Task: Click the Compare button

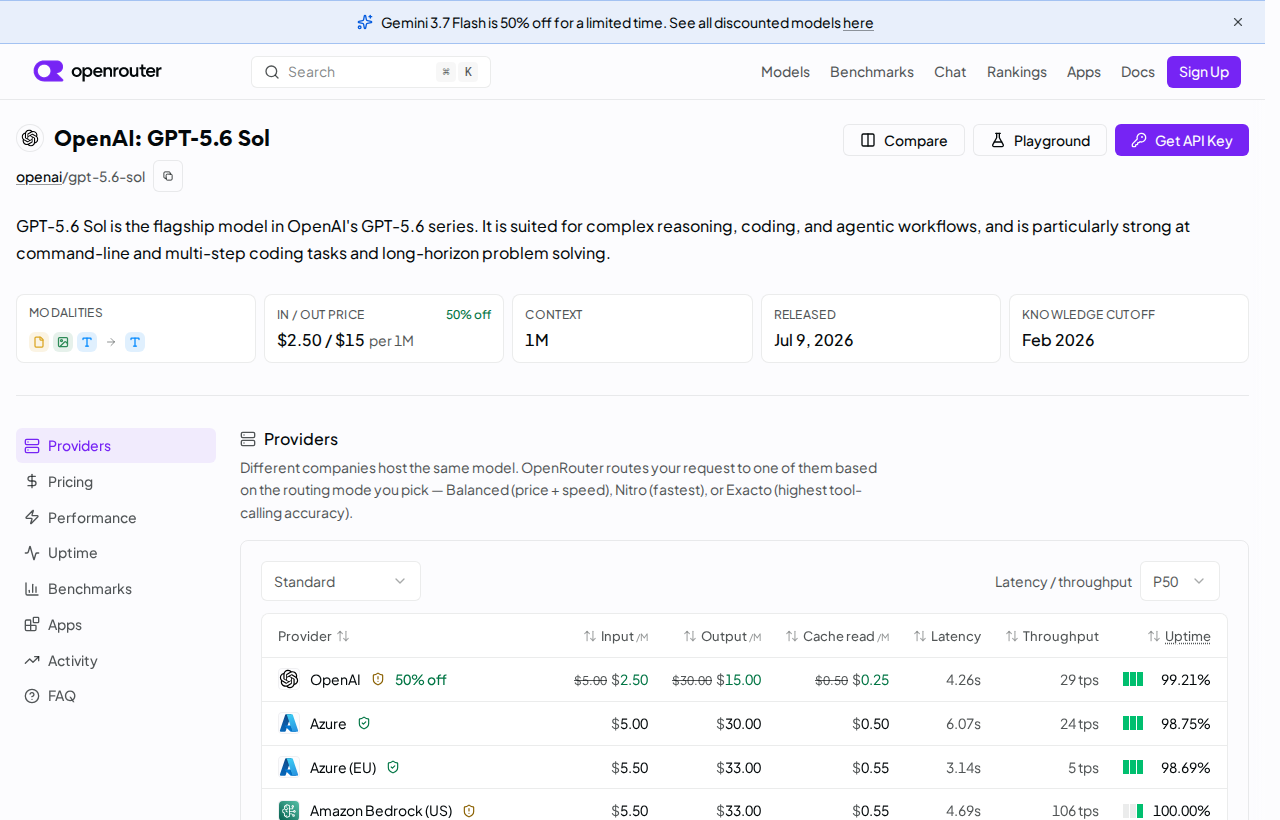Action: tap(904, 140)
